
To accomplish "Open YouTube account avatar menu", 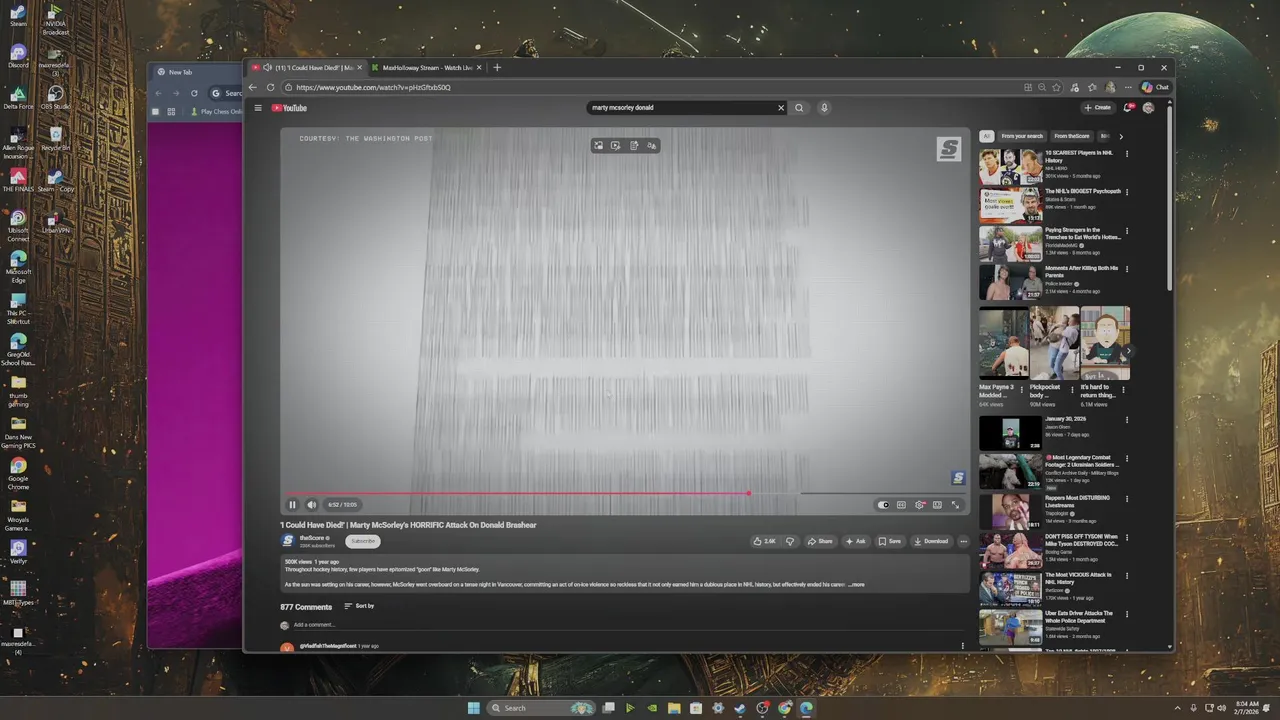I will (1148, 108).
